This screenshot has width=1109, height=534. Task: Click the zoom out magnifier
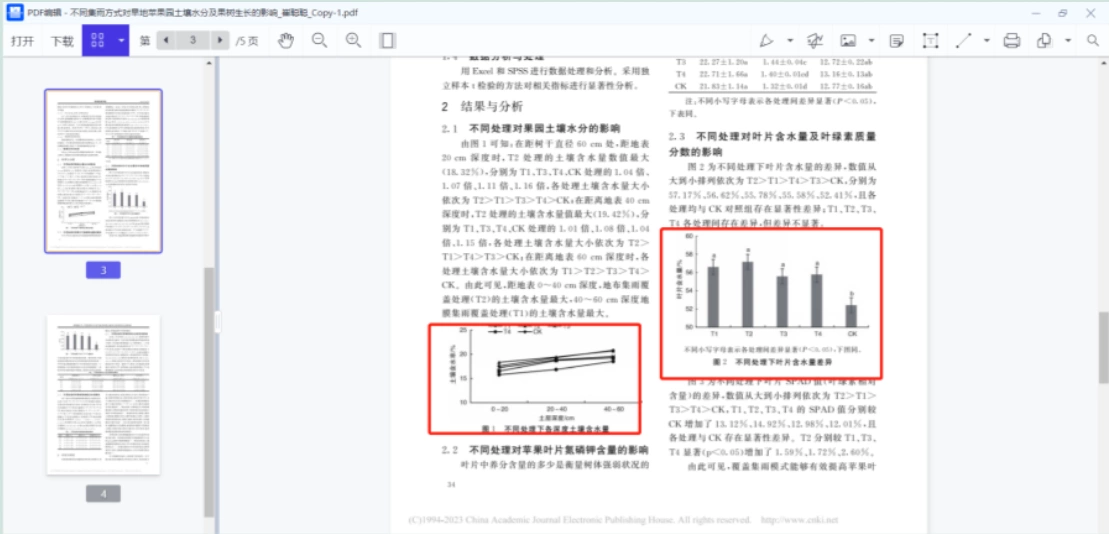point(320,41)
